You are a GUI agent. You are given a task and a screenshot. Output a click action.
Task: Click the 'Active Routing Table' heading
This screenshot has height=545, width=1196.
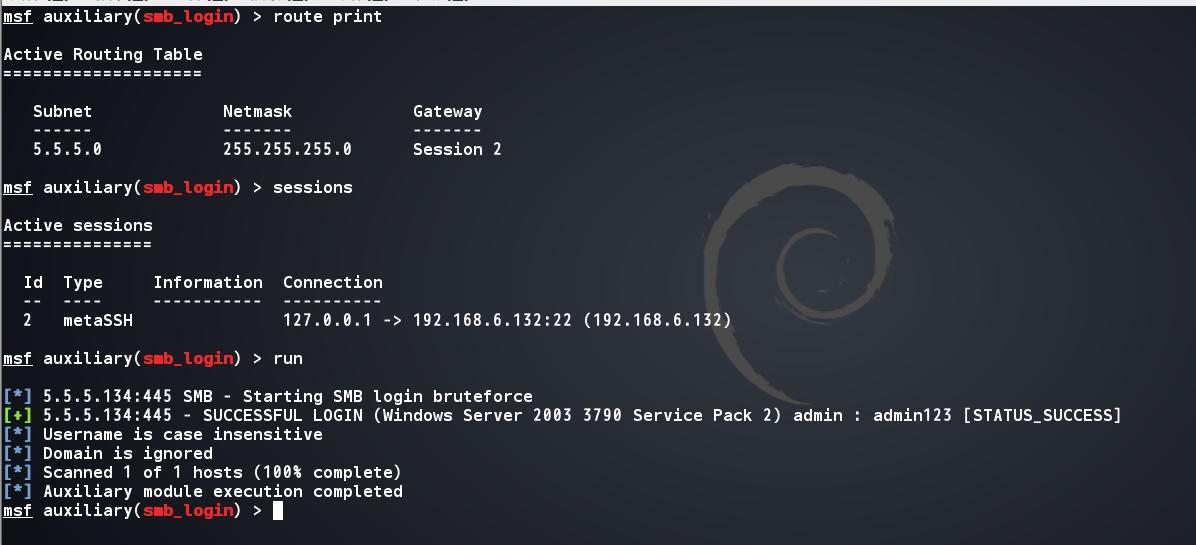tap(103, 54)
